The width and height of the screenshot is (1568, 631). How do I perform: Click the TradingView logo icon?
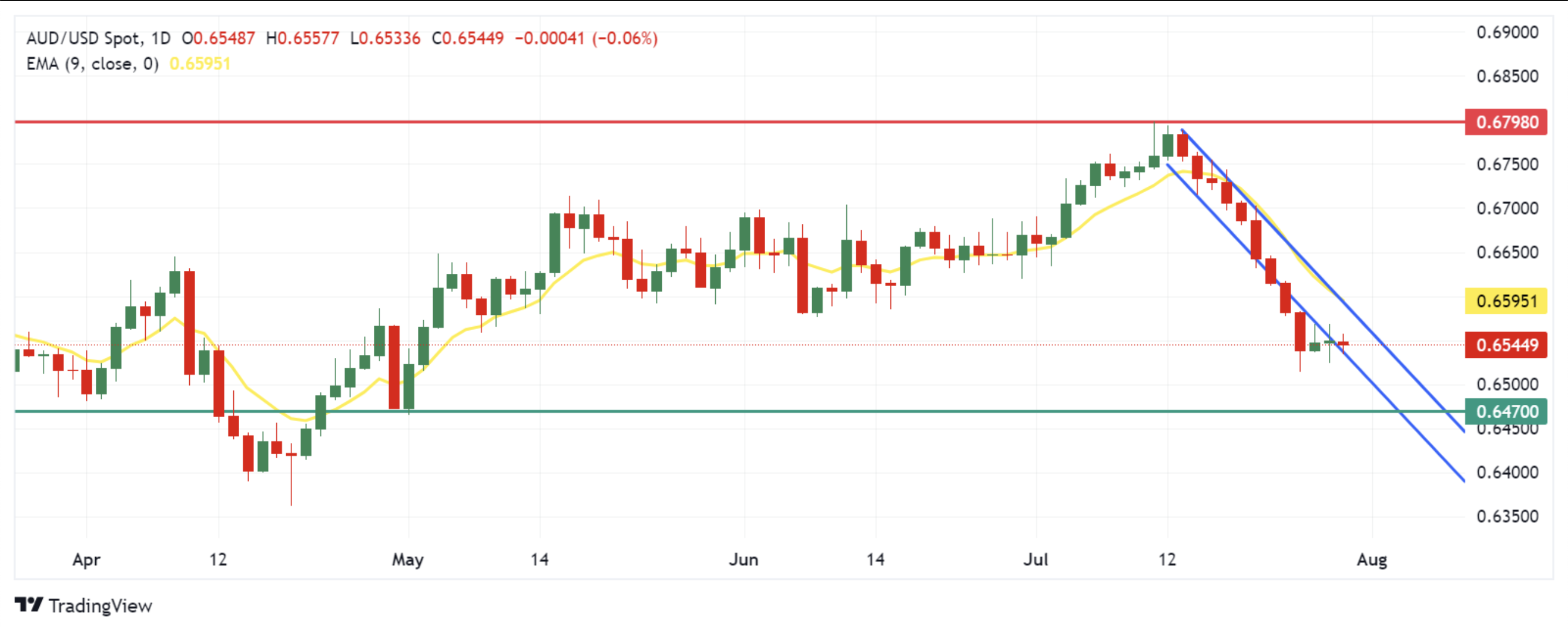point(29,605)
